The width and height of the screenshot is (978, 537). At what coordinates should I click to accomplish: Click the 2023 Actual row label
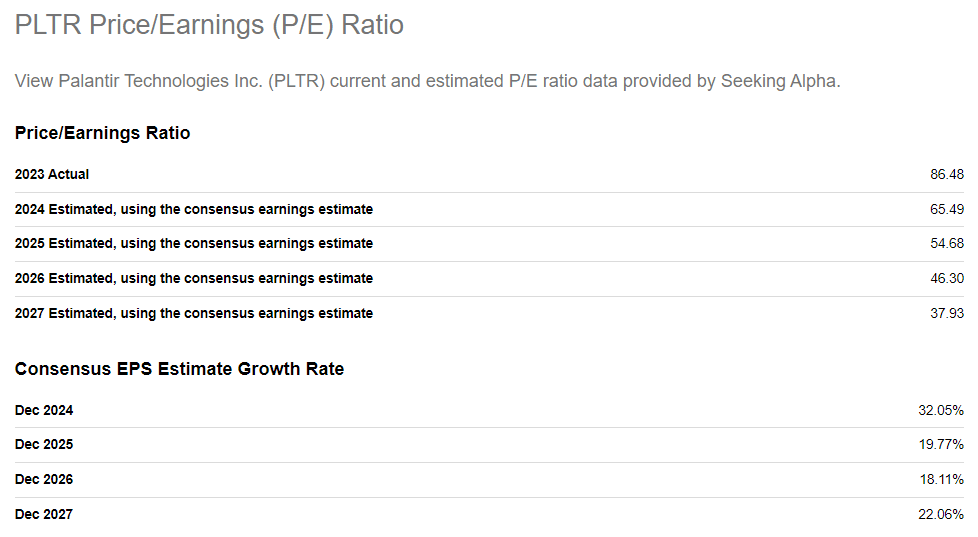click(52, 174)
